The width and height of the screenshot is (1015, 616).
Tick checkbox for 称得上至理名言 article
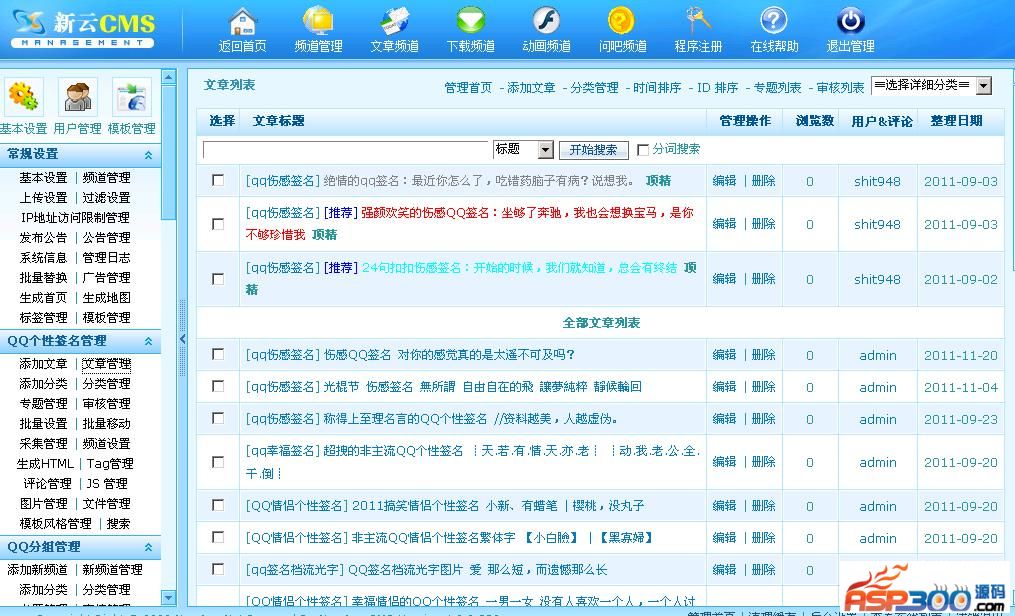218,418
